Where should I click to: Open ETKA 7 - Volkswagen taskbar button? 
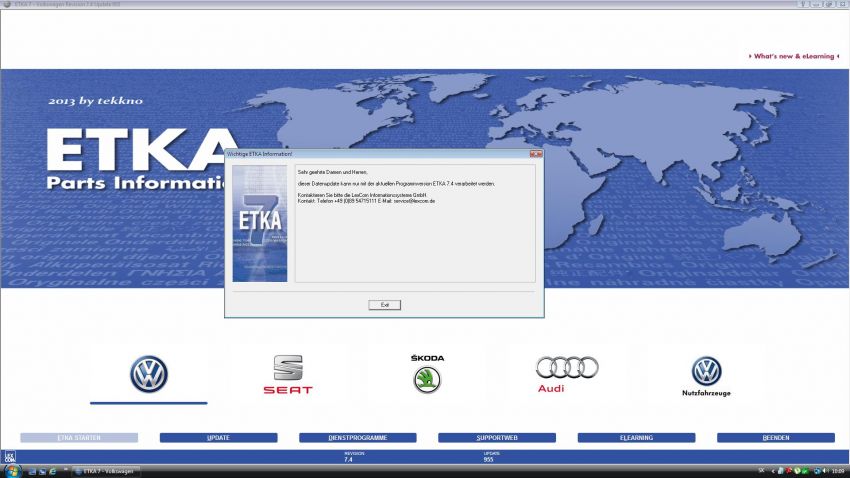pyautogui.click(x=106, y=471)
